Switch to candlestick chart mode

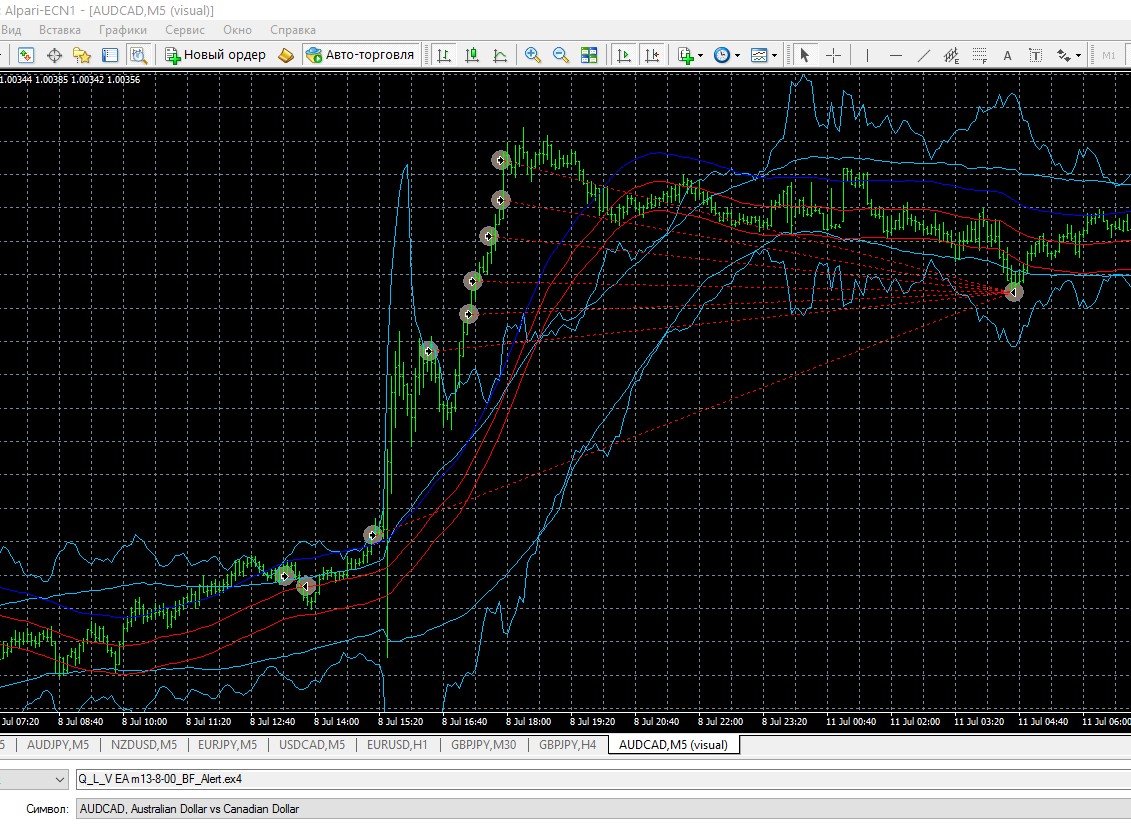tap(472, 55)
